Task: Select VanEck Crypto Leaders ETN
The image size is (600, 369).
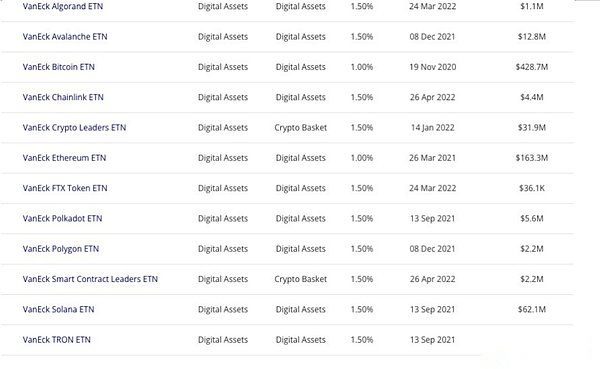Action: click(74, 127)
